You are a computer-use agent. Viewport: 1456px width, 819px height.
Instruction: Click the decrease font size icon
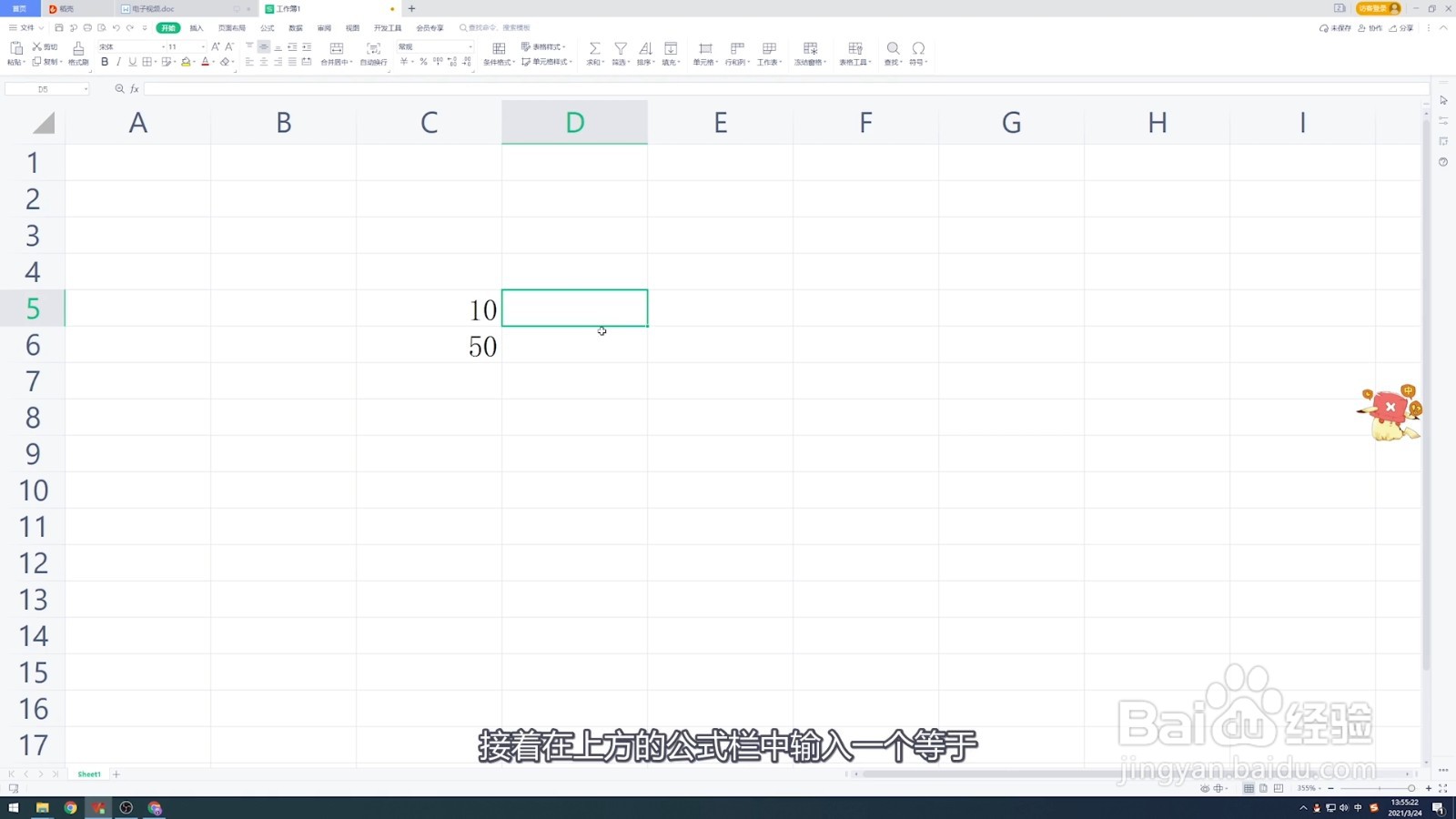pos(229,46)
